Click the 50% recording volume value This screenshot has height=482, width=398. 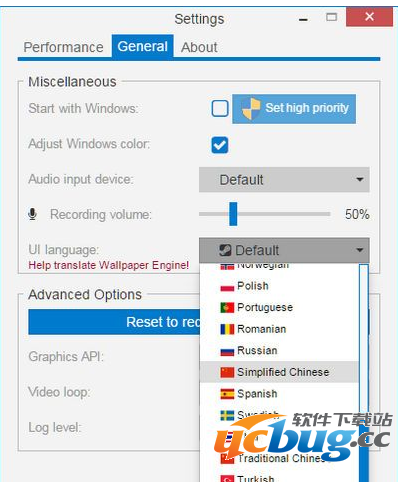(x=357, y=214)
